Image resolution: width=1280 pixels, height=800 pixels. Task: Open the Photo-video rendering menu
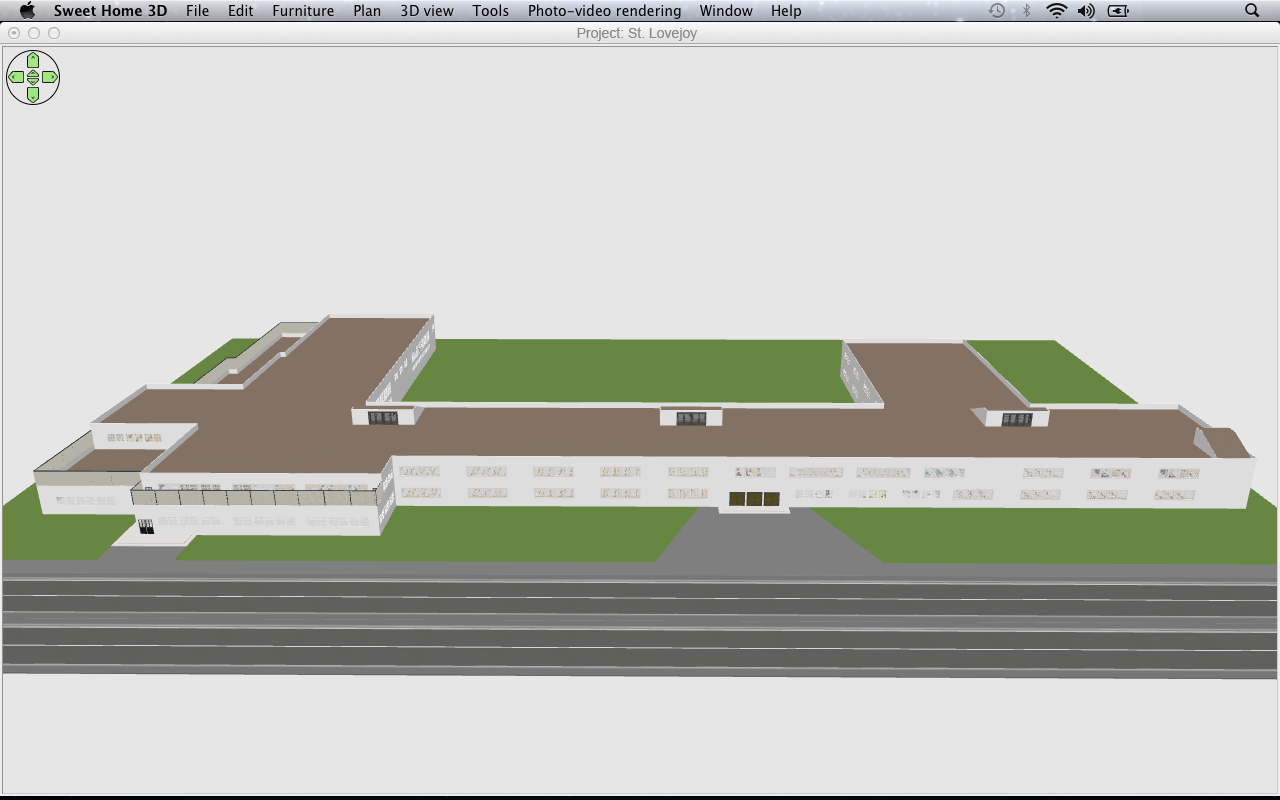[604, 11]
